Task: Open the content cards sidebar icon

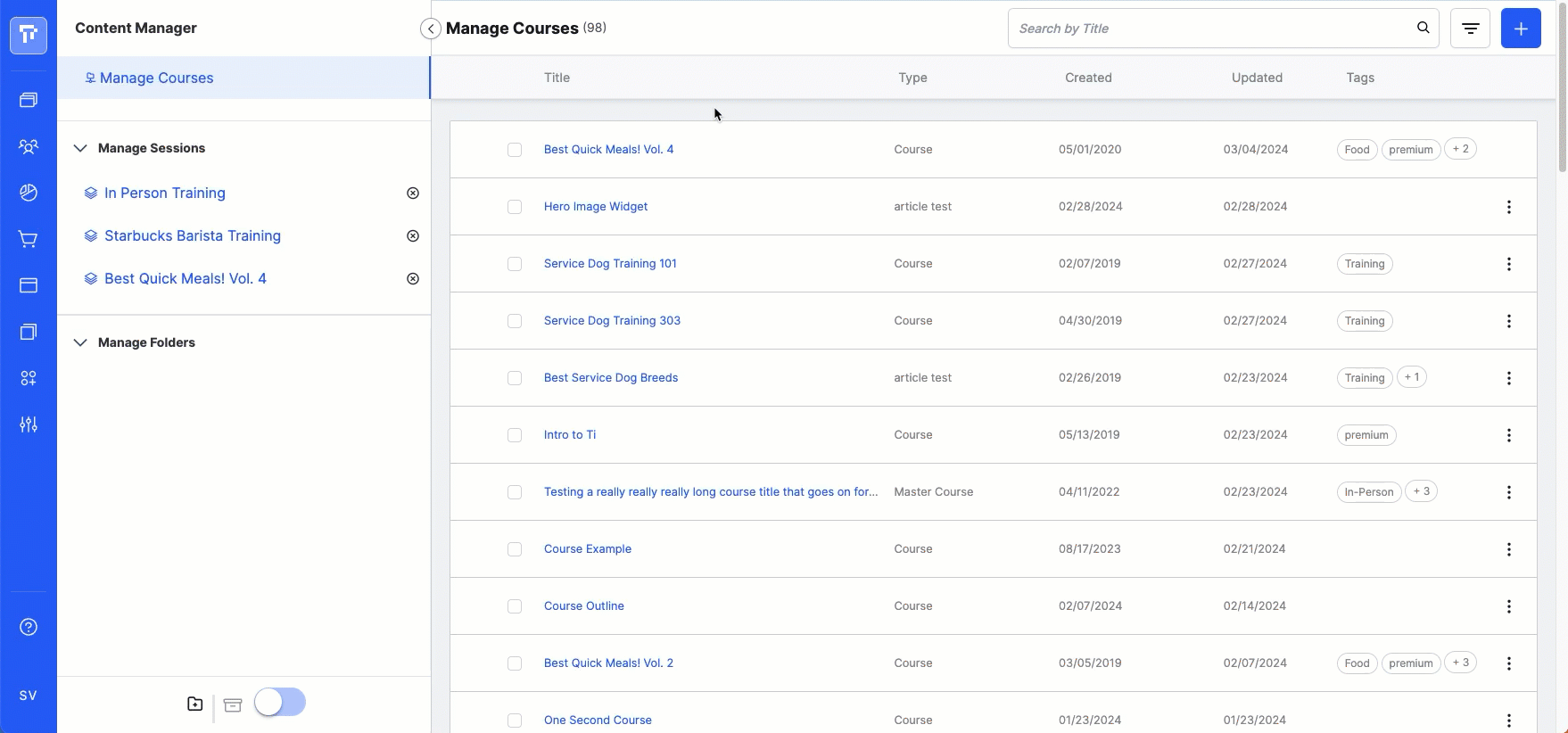Action: (29, 100)
